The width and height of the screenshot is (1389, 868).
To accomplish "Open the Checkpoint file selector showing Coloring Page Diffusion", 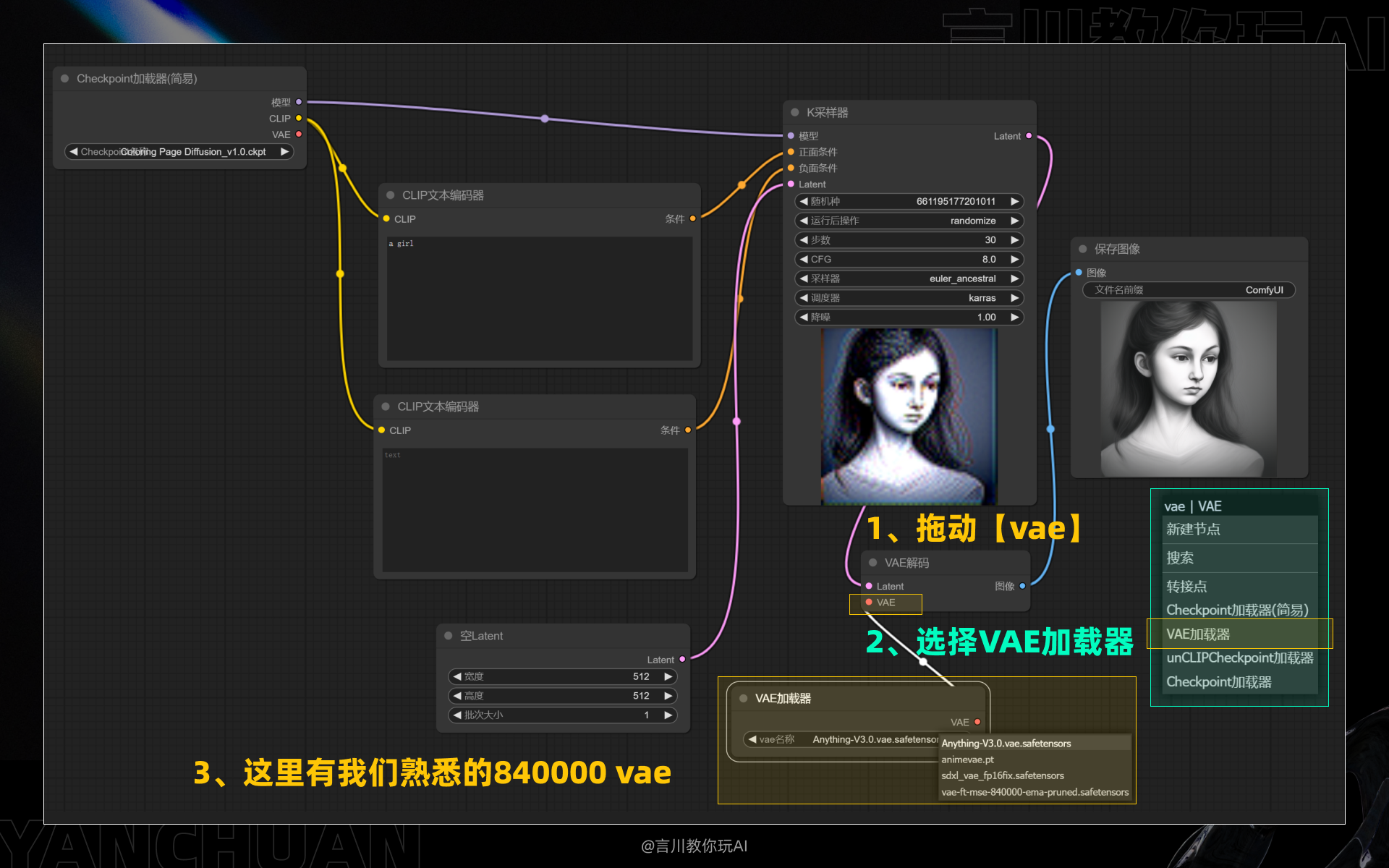I will 179,151.
